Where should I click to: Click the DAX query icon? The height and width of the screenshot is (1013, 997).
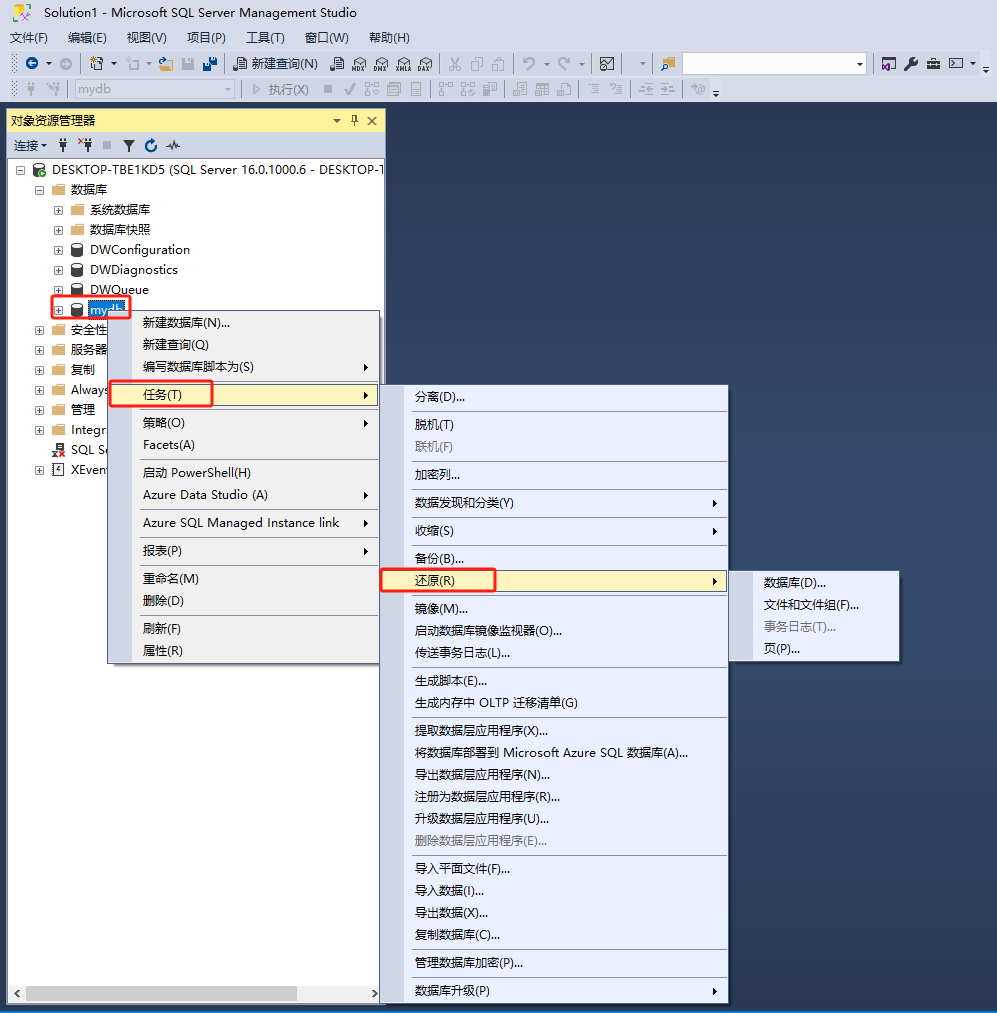425,63
